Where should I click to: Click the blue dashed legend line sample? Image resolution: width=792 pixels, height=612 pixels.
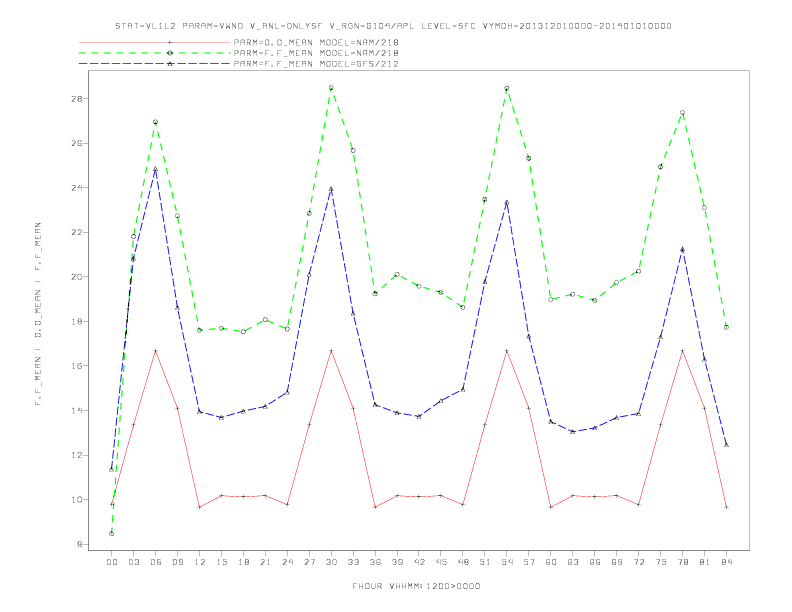[x=155, y=64]
